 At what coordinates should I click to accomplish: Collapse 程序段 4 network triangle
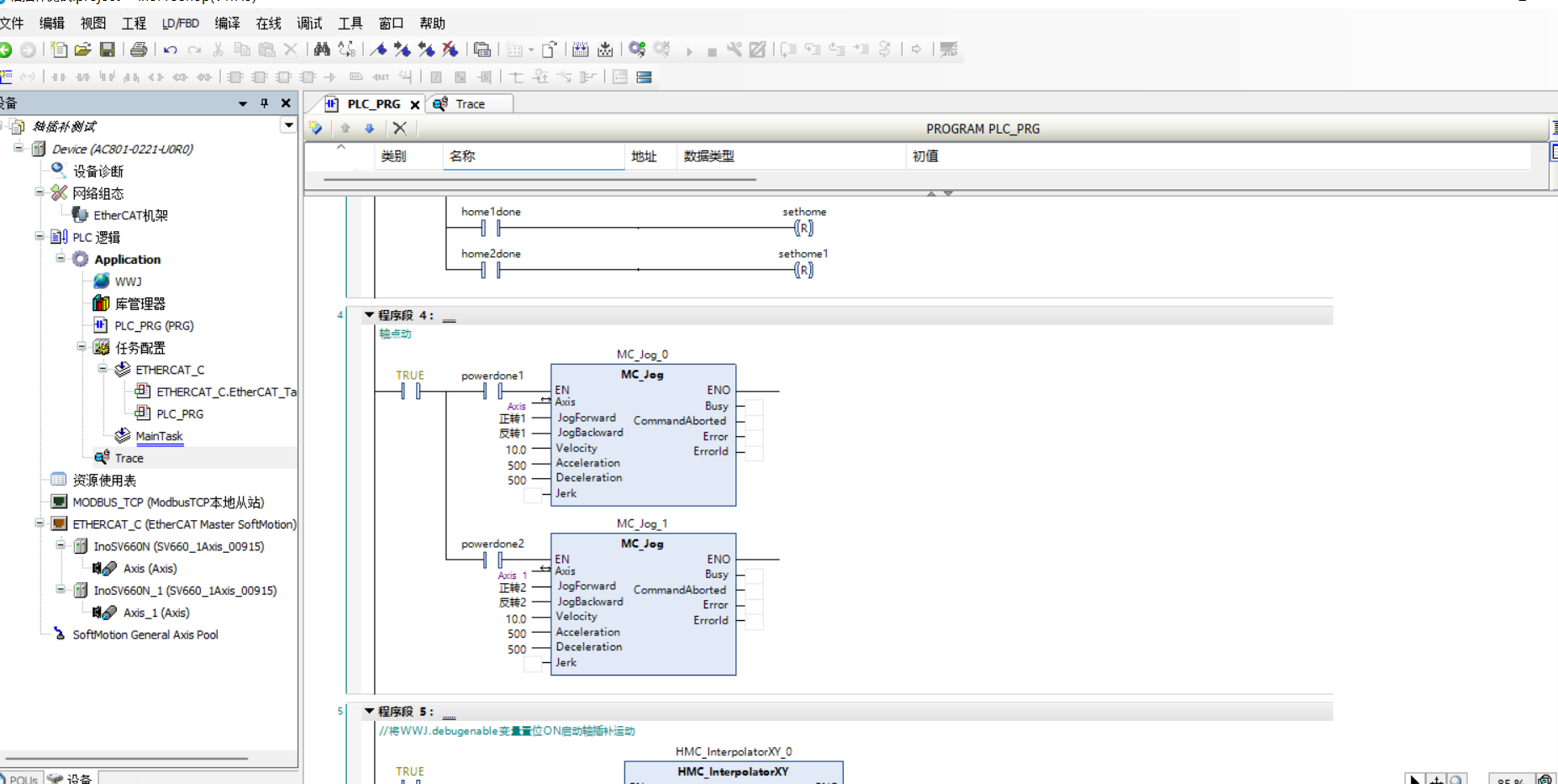pos(369,314)
